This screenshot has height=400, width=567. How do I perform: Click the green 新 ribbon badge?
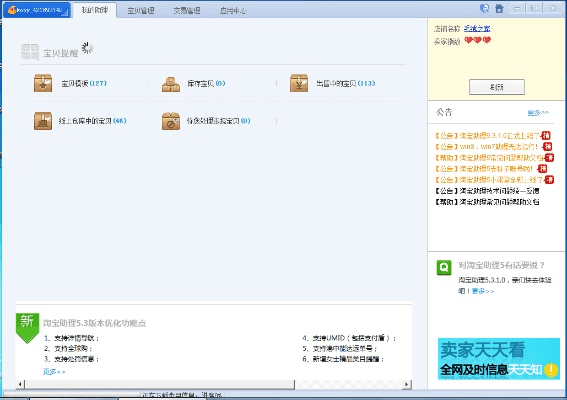[27, 328]
